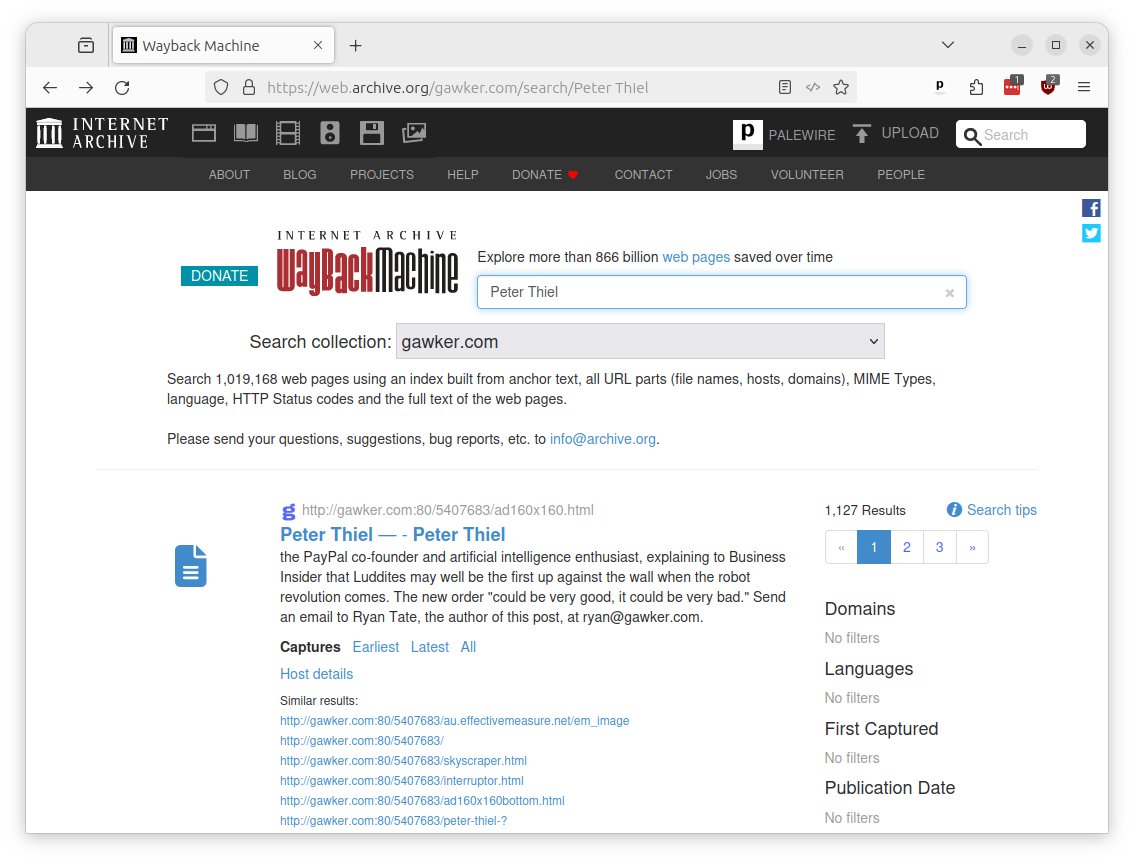Clear the Peter Thiel search text
The width and height of the screenshot is (1134, 862).
(950, 293)
